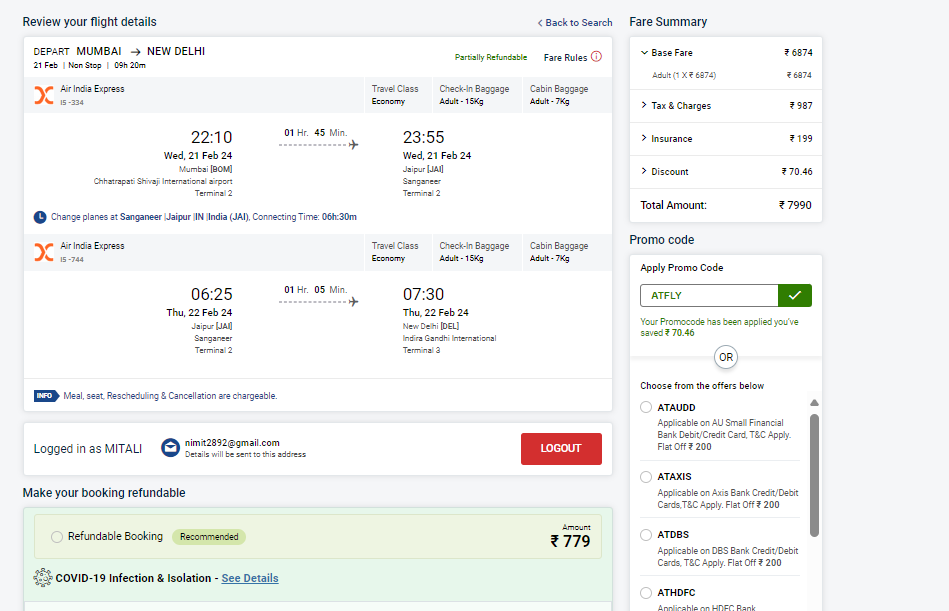Click the email envelope icon

coord(170,448)
